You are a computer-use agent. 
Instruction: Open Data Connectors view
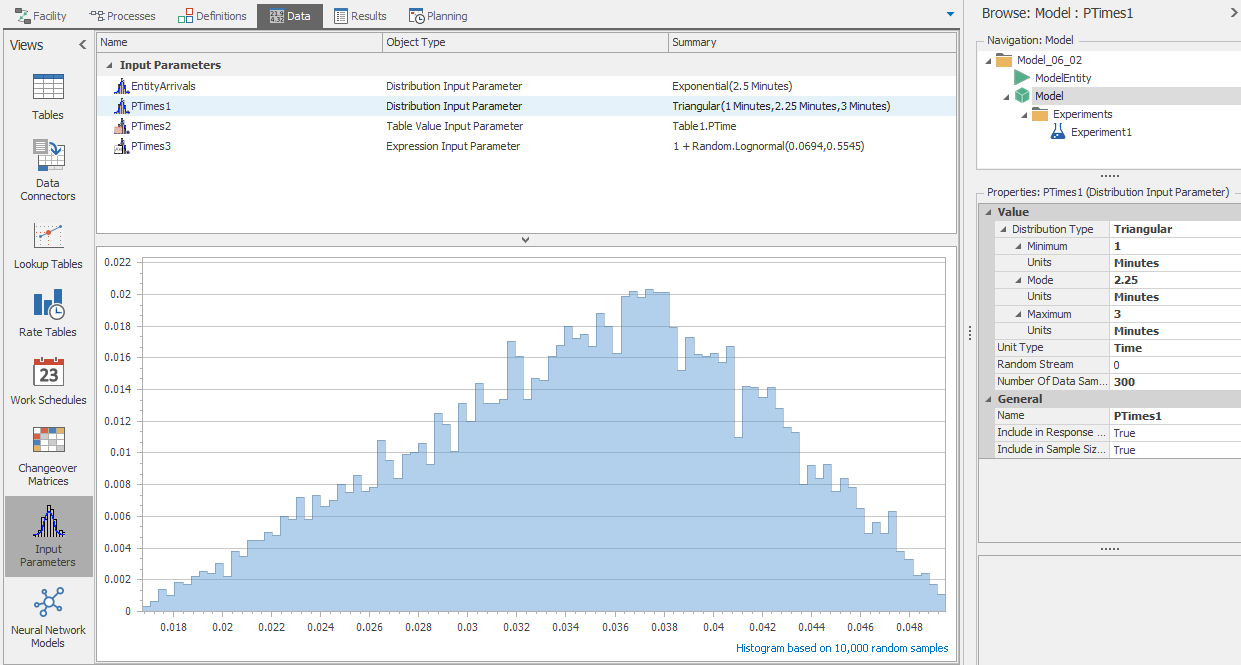tap(48, 168)
